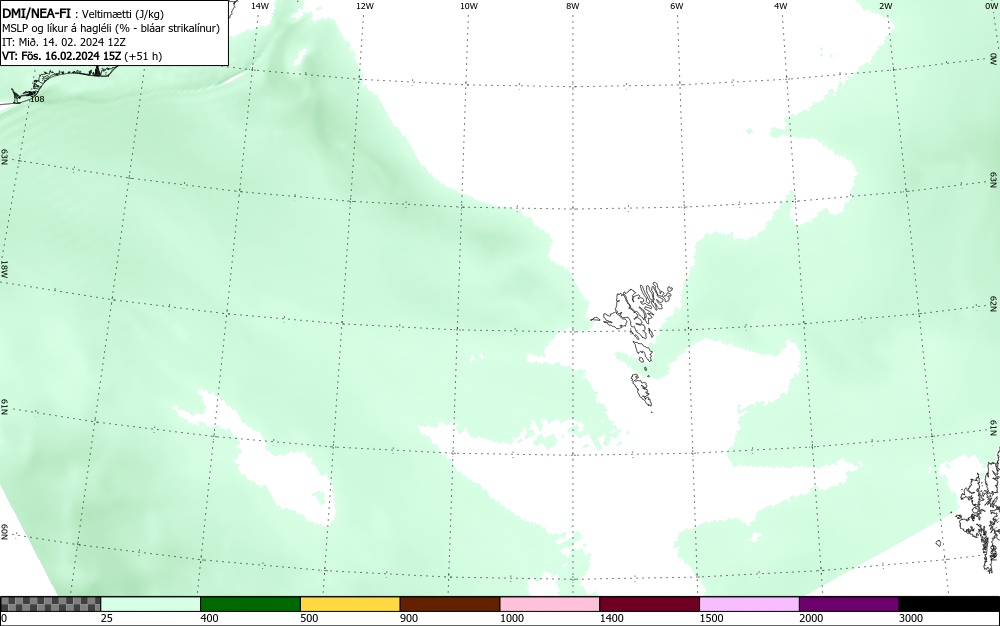Click the legend value "1400"
Viewport: 1000px width, 626px height.
click(612, 618)
